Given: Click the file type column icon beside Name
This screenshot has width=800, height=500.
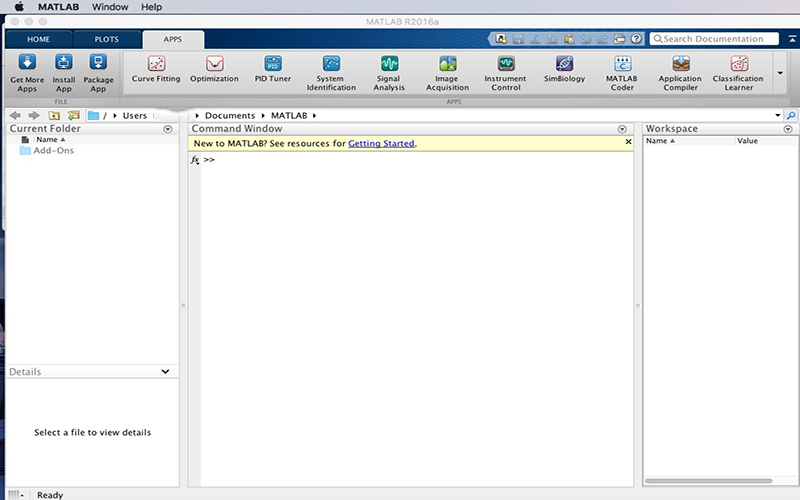Looking at the screenshot, I should [x=25, y=139].
